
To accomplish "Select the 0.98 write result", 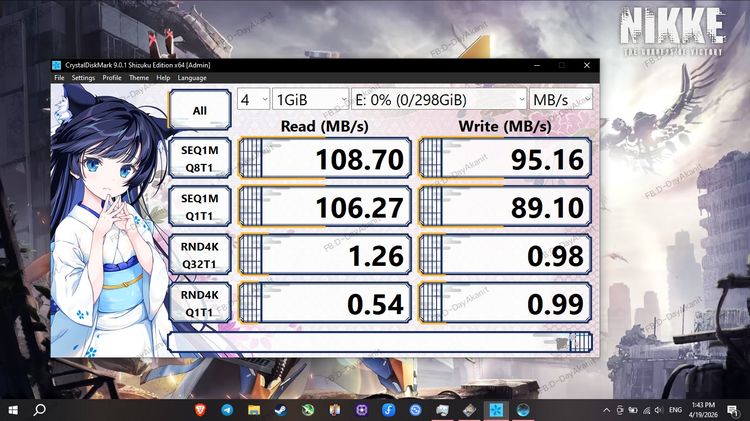I will pos(505,255).
